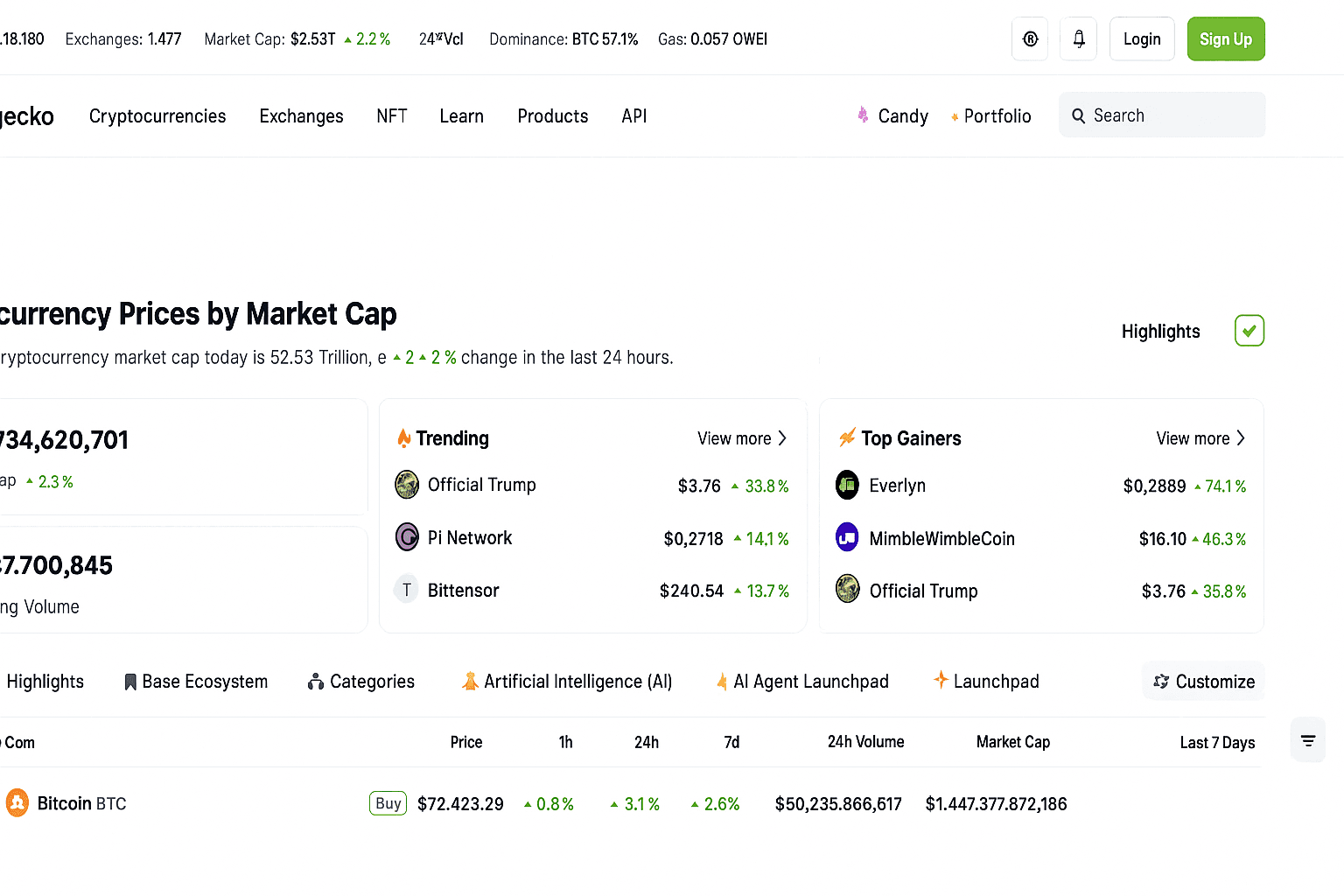Open the Cryptocurrencies menu
The image size is (1344, 896).
pos(157,116)
